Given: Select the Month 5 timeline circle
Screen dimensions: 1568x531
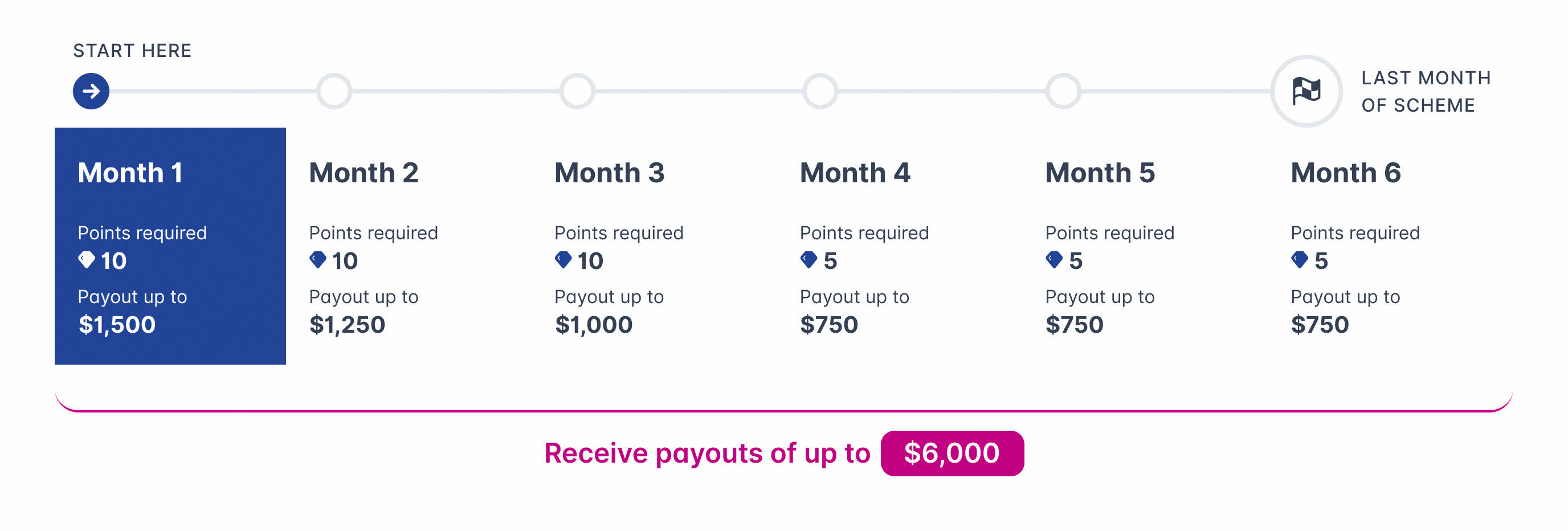Looking at the screenshot, I should tap(1063, 91).
